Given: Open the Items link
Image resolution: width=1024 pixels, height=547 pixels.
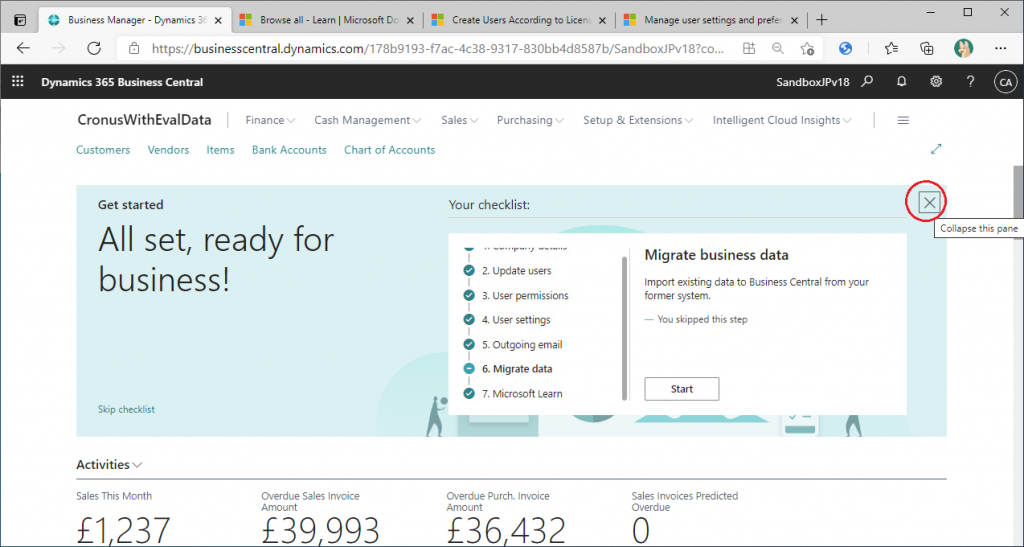Looking at the screenshot, I should pyautogui.click(x=221, y=149).
